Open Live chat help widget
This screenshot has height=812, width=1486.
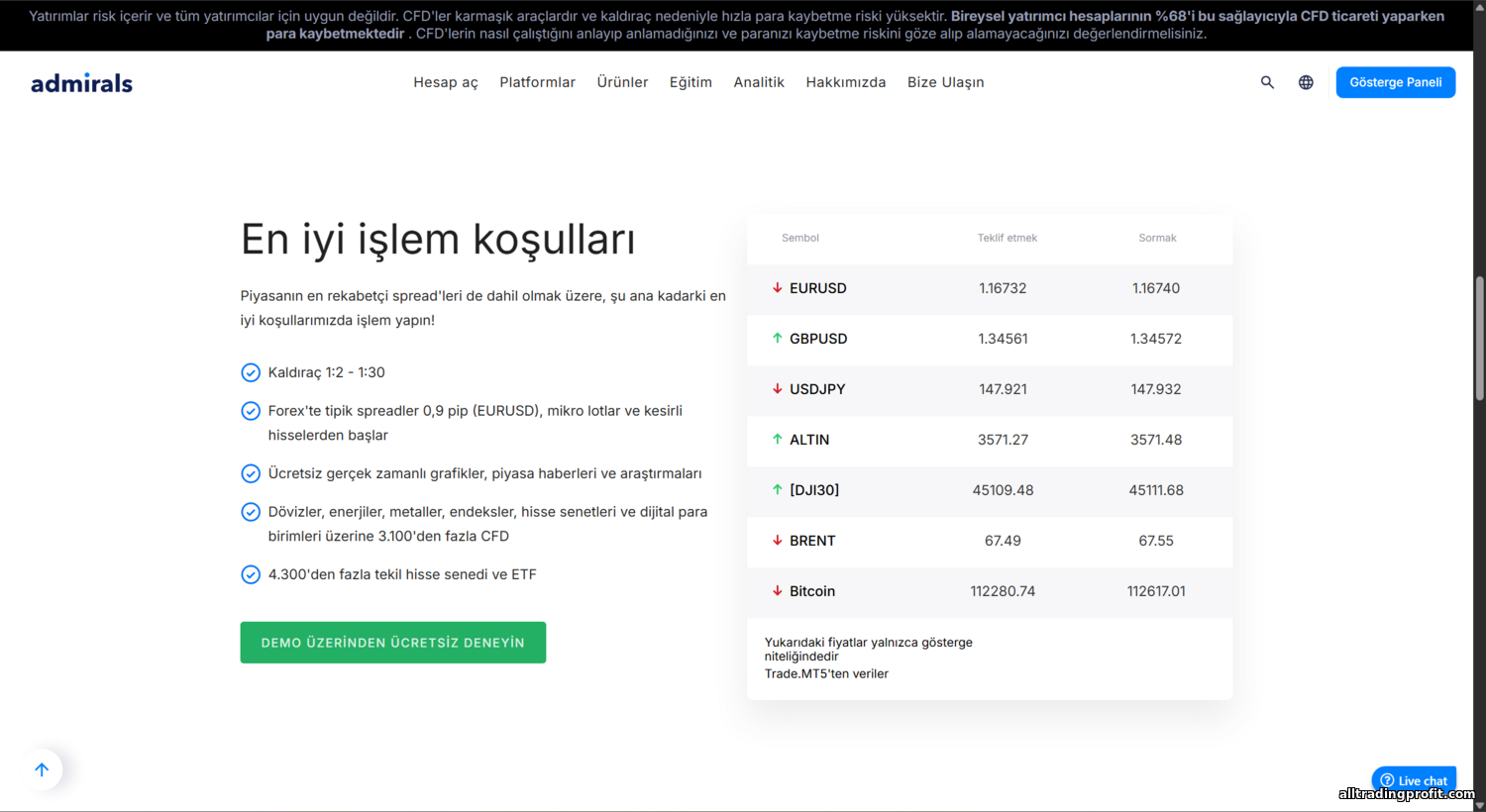[x=1414, y=780]
